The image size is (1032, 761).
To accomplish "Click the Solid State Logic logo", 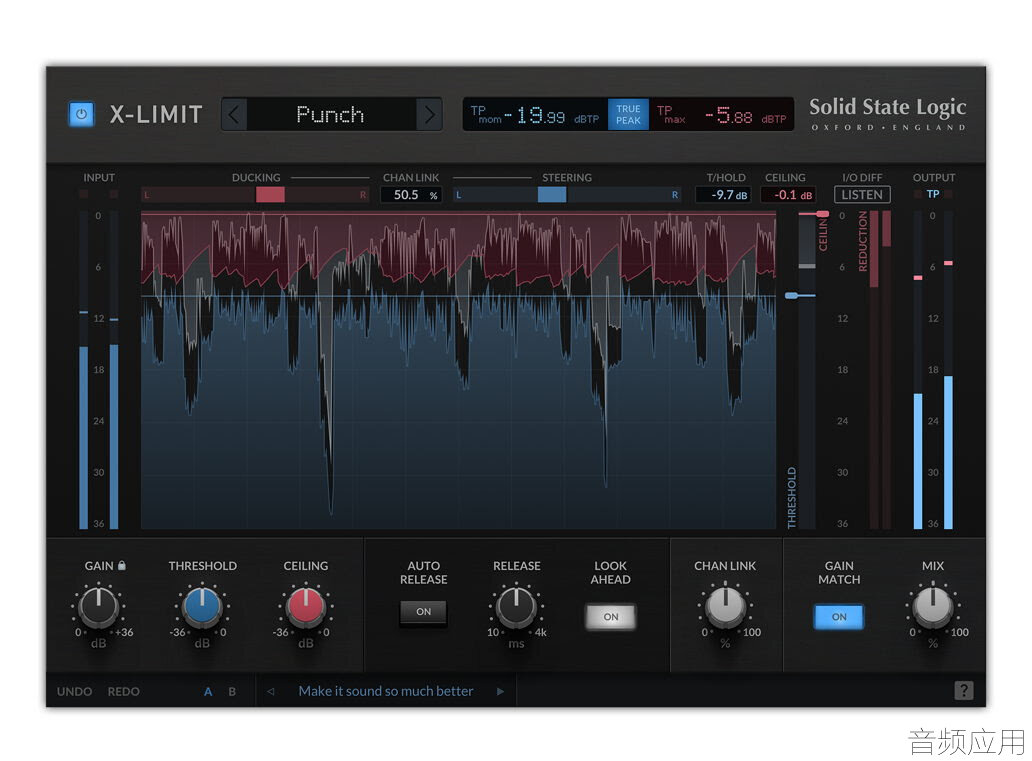I will [x=887, y=113].
